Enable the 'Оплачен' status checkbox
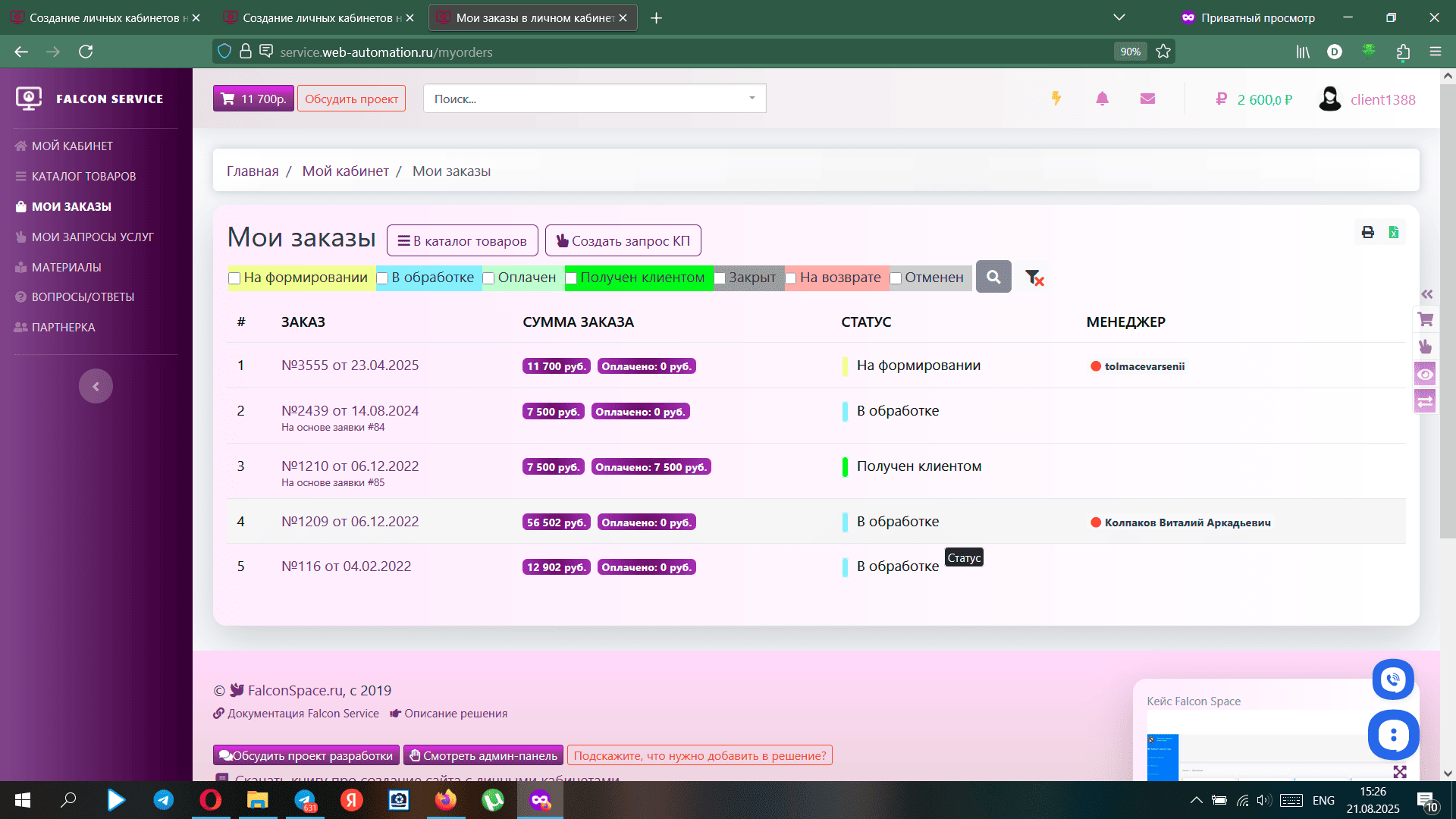The image size is (1456, 819). [489, 278]
